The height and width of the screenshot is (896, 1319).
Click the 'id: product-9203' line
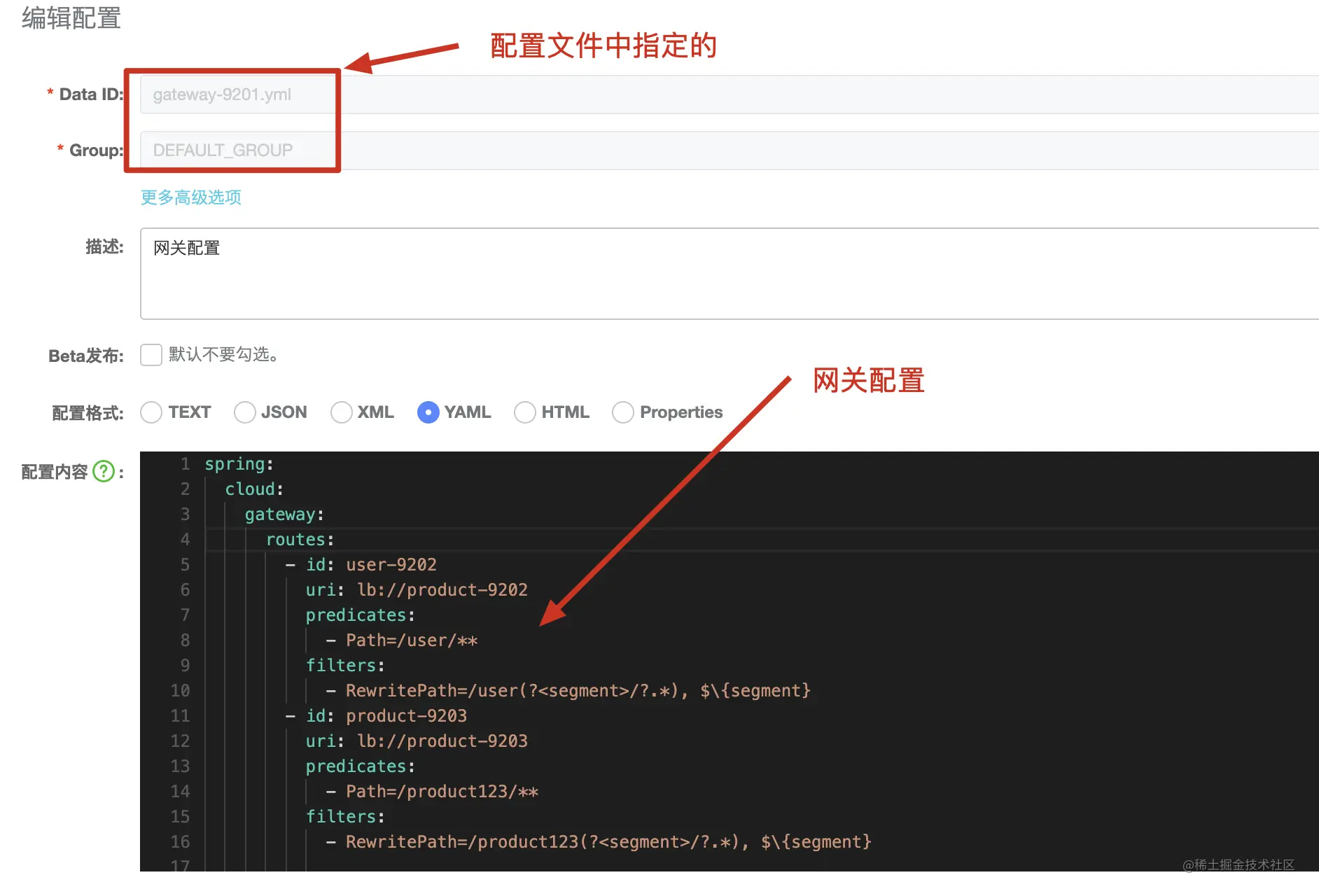pyautogui.click(x=376, y=716)
